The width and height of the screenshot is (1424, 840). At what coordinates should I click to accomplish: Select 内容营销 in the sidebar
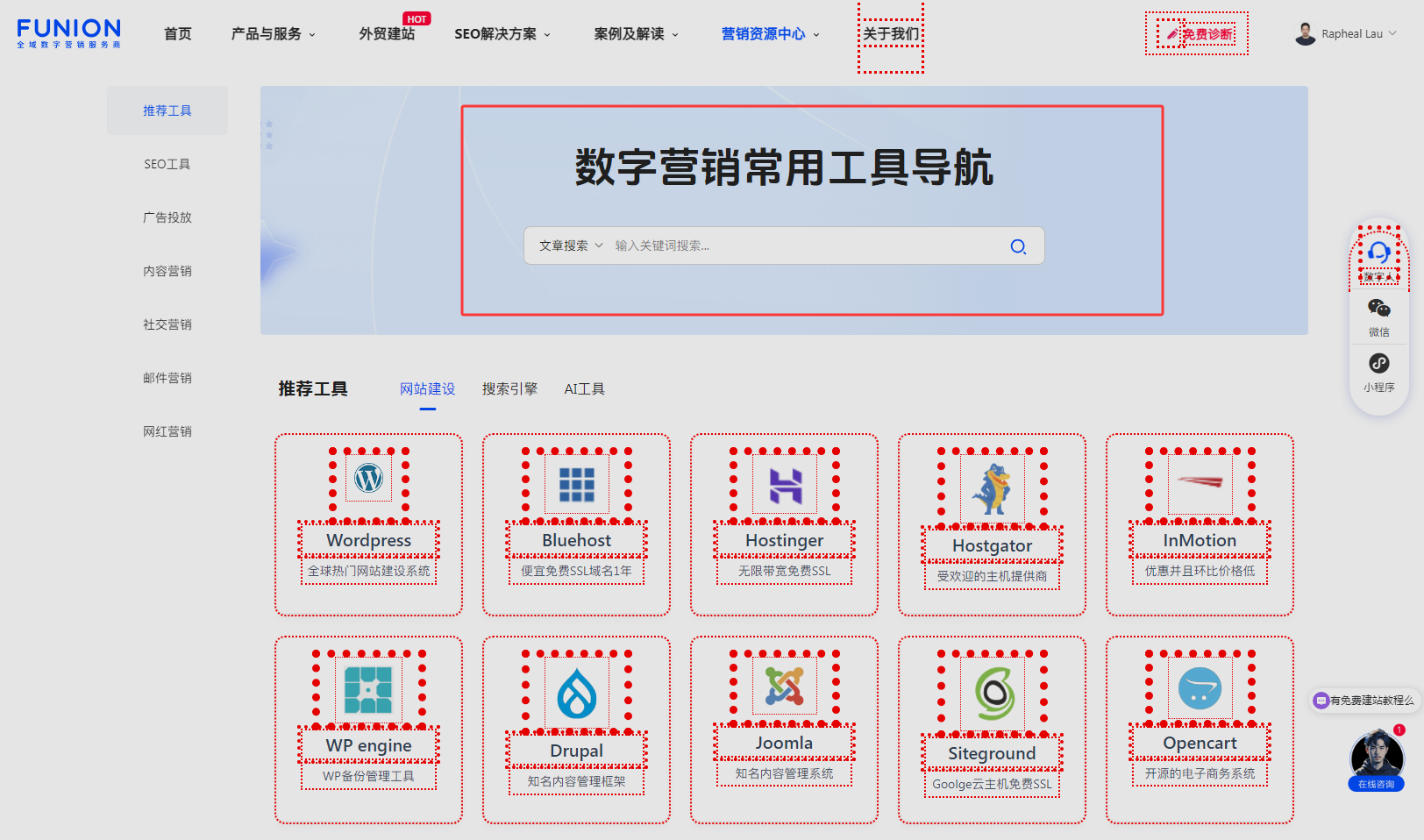167,271
